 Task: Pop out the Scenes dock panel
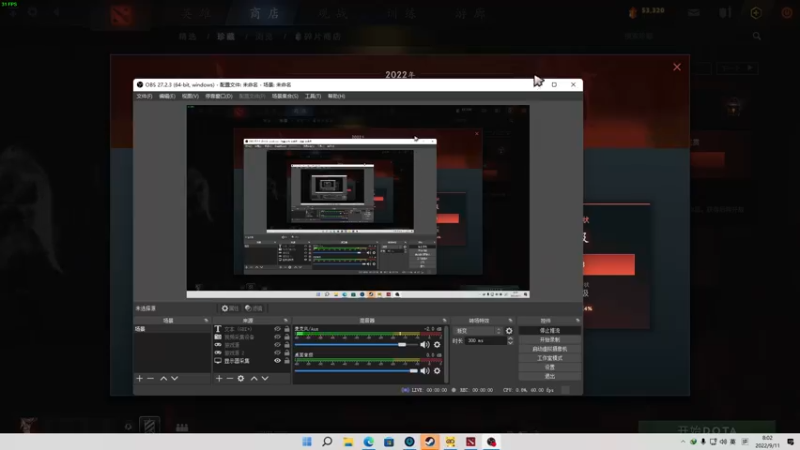tap(206, 320)
